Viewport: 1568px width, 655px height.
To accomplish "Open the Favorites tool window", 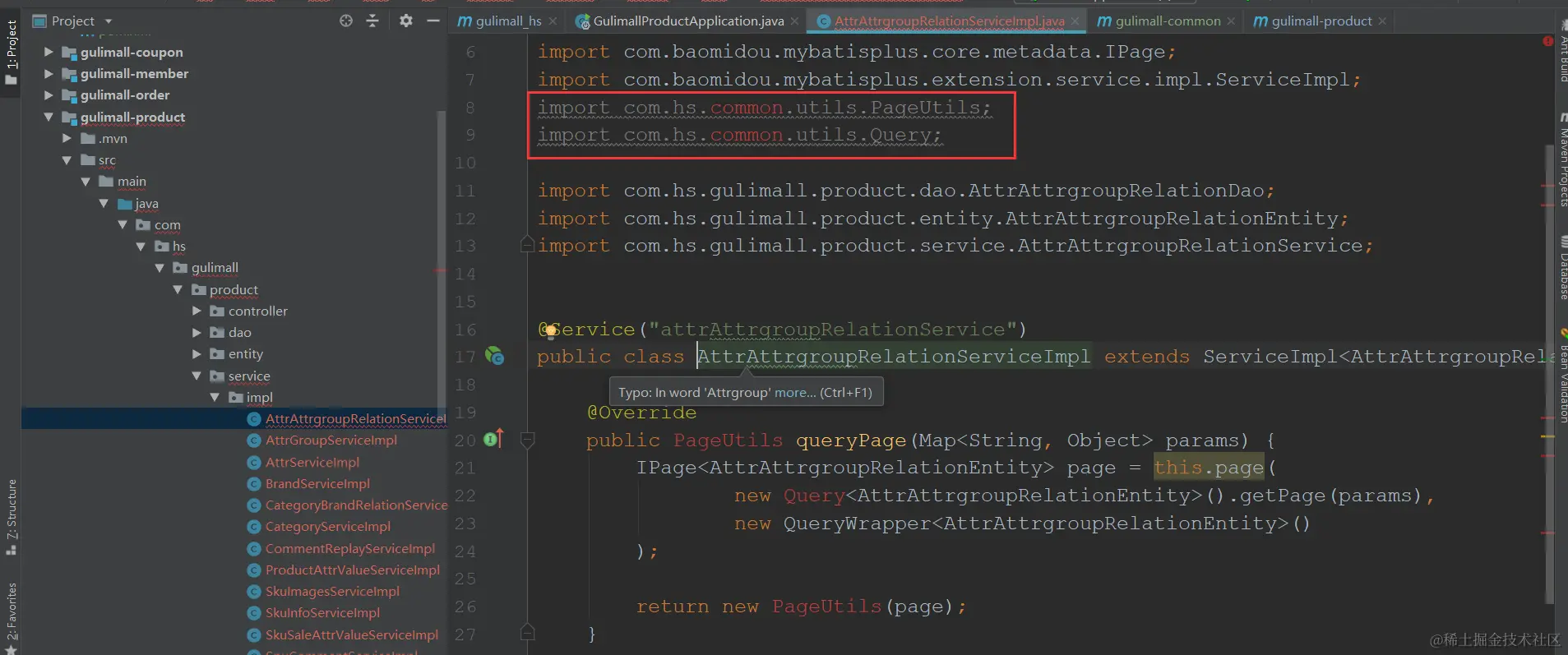I will [12, 618].
